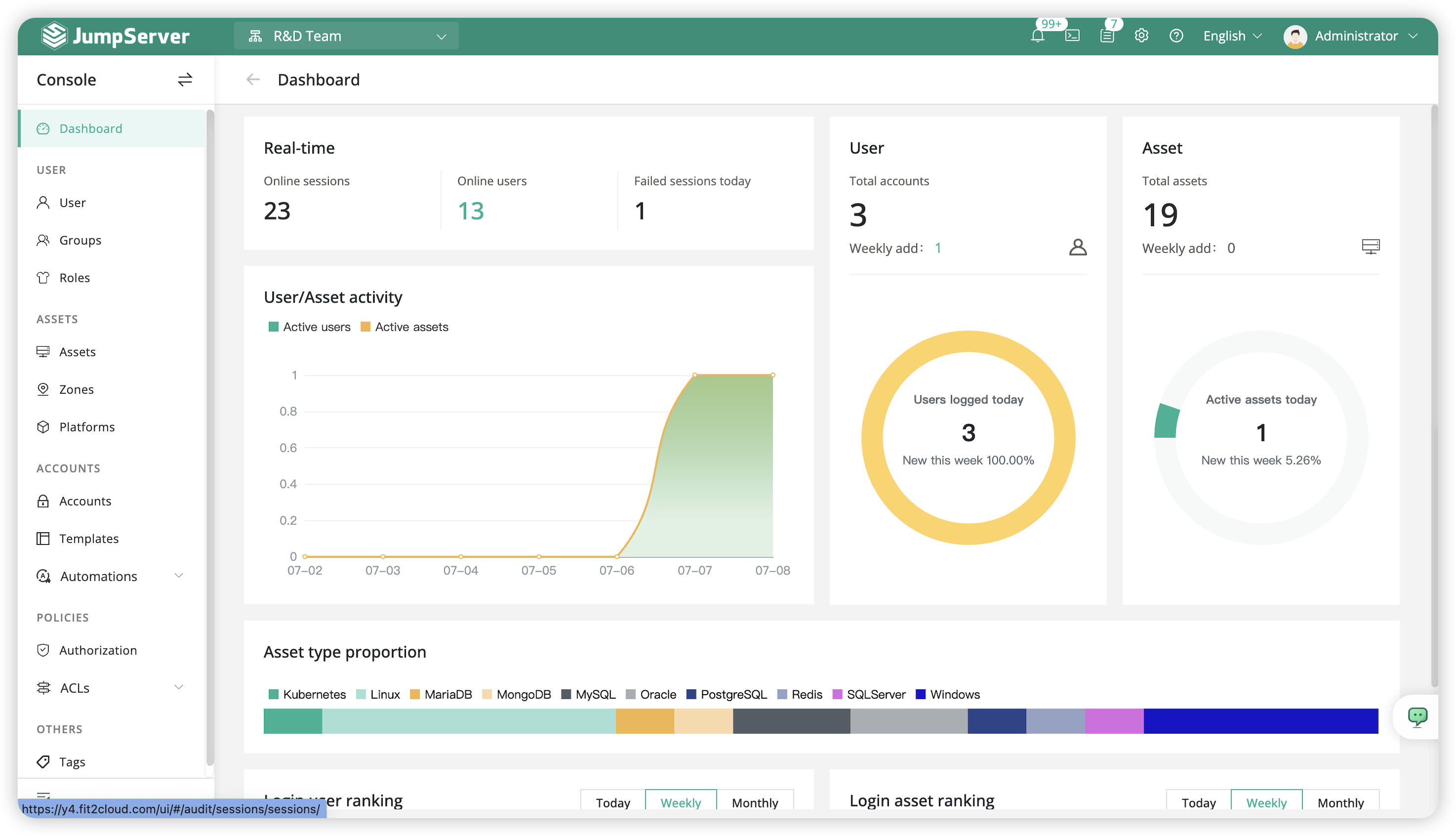Viewport: 1456px width, 836px height.
Task: Open the web terminal icon
Action: click(1072, 36)
